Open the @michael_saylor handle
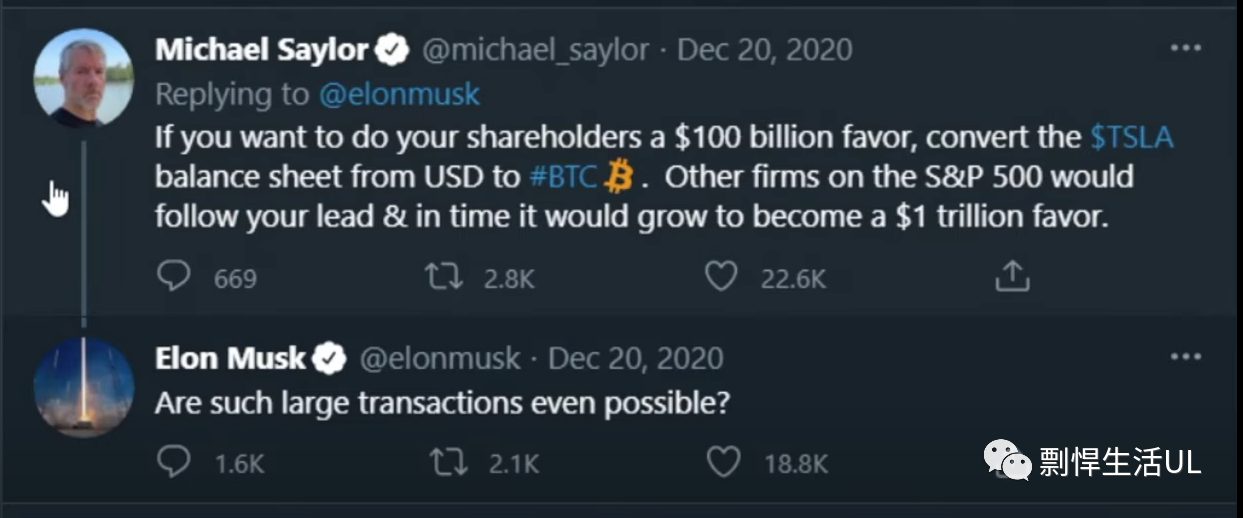 (x=536, y=50)
